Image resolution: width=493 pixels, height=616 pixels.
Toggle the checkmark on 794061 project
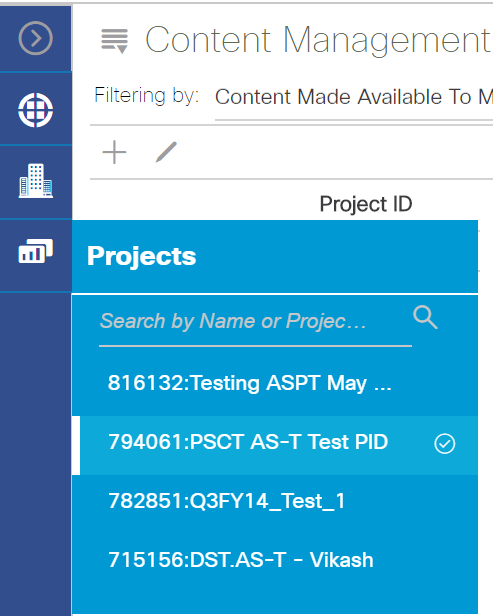point(445,444)
